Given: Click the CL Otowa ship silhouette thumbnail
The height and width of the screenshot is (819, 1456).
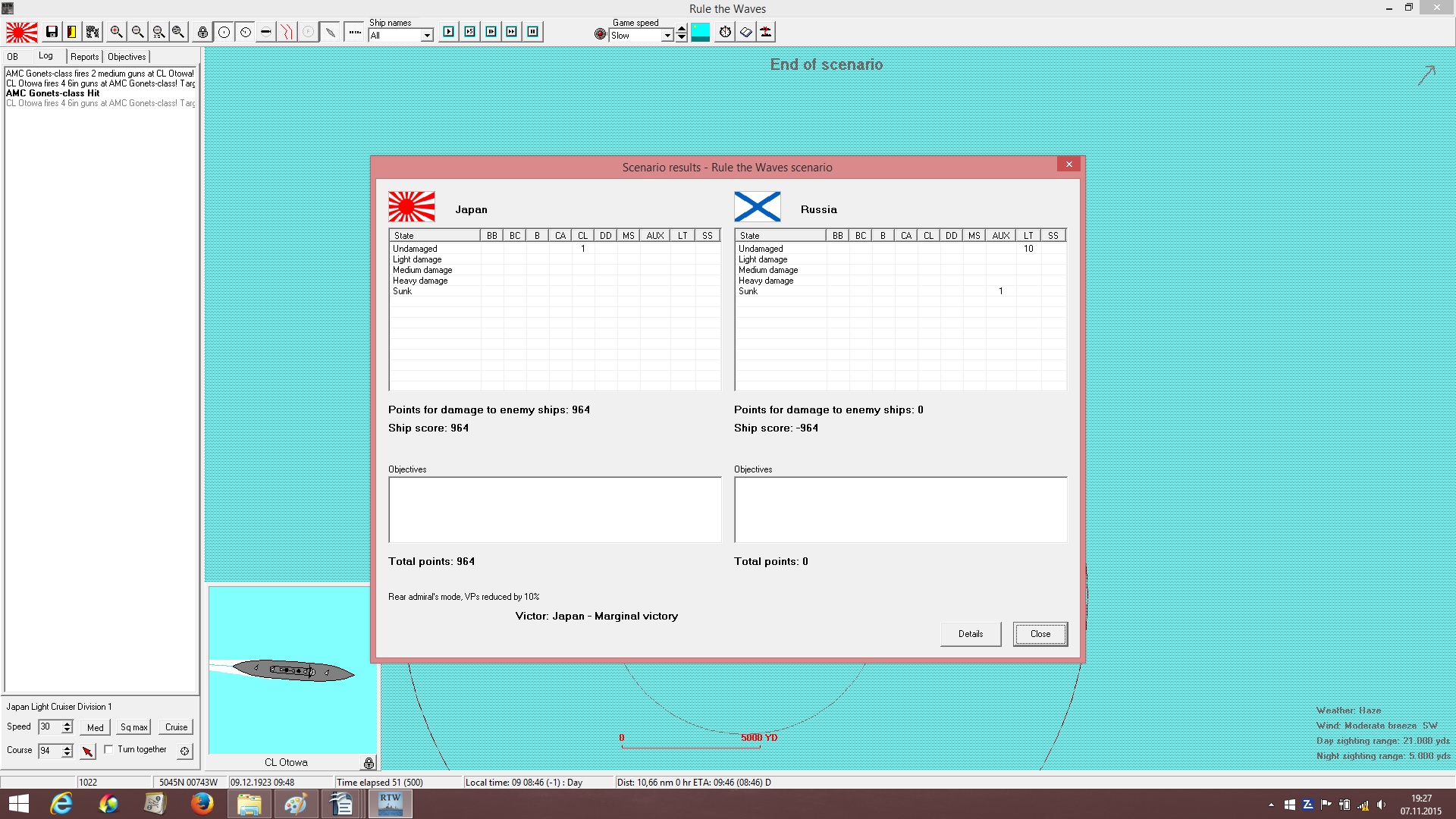Looking at the screenshot, I should [293, 670].
